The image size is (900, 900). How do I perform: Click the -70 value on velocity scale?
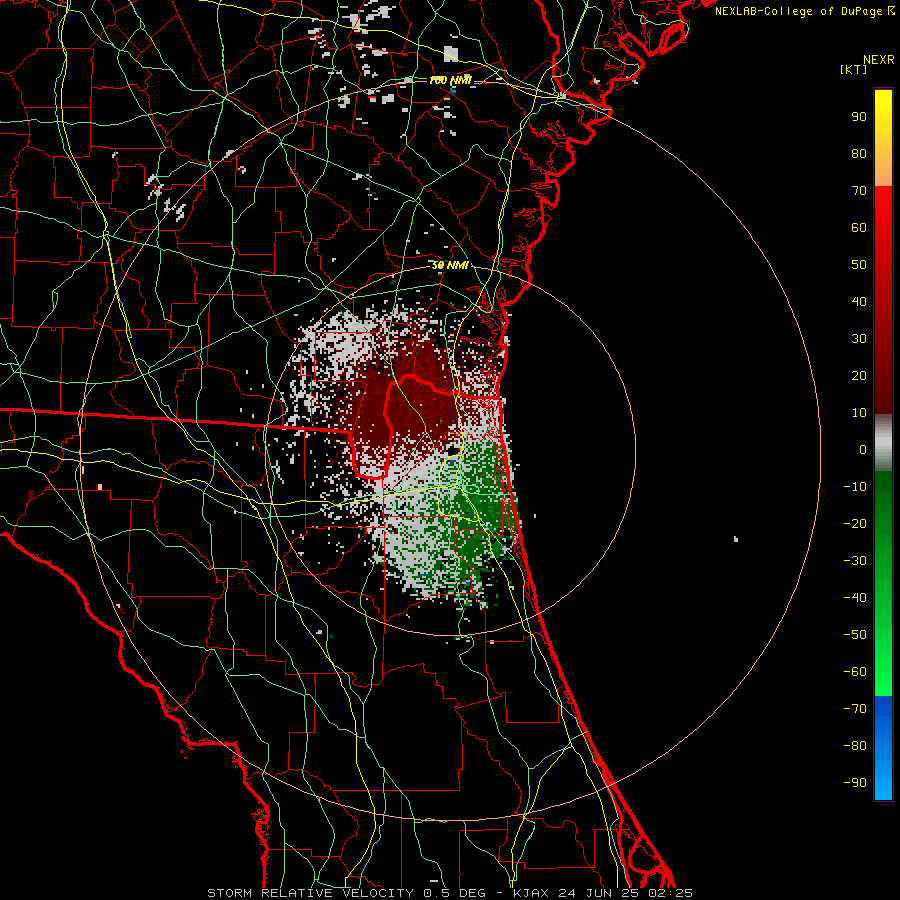click(x=855, y=709)
